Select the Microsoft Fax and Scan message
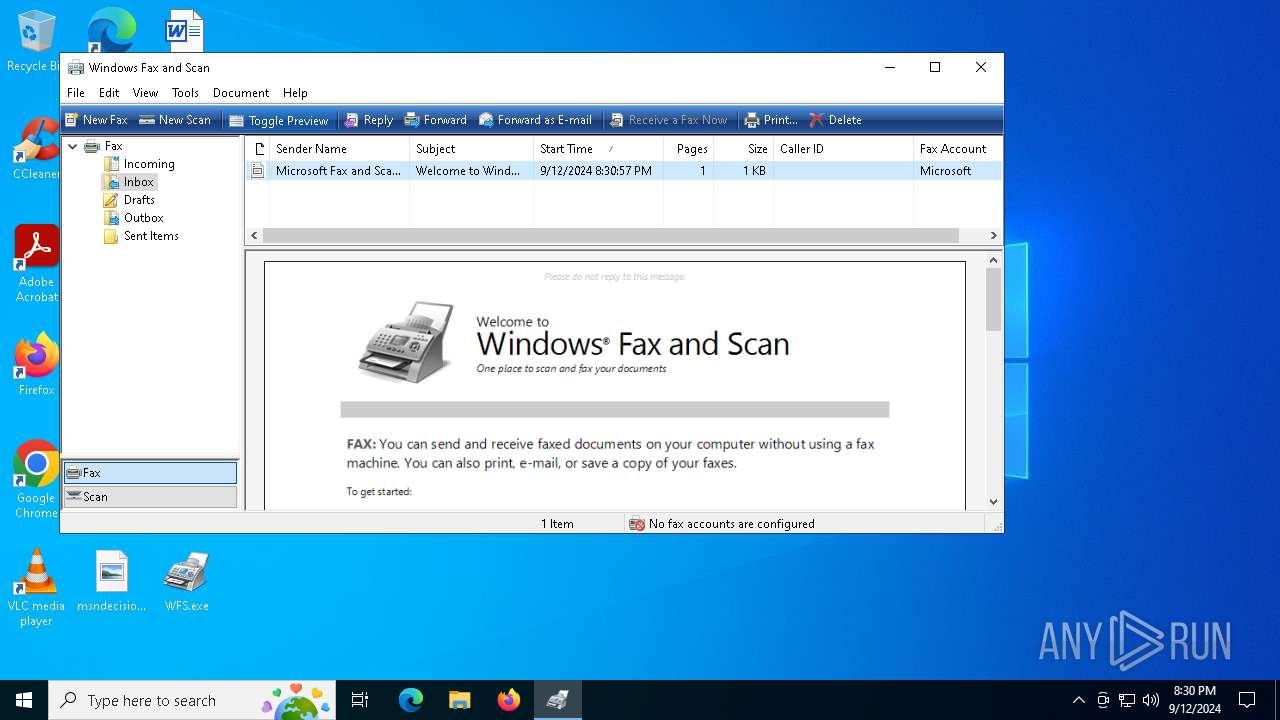The image size is (1280, 720). [623, 171]
